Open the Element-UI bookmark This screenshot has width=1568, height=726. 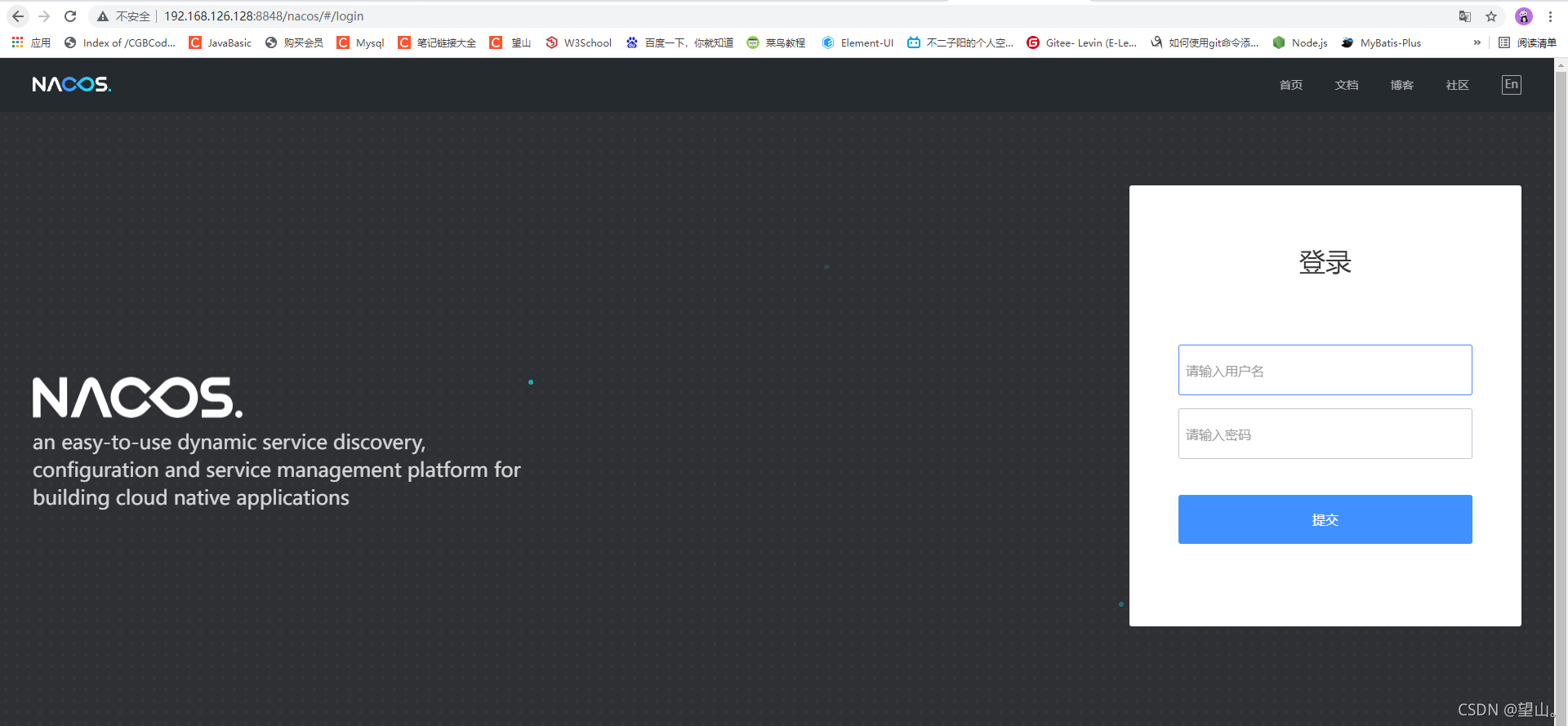(857, 42)
